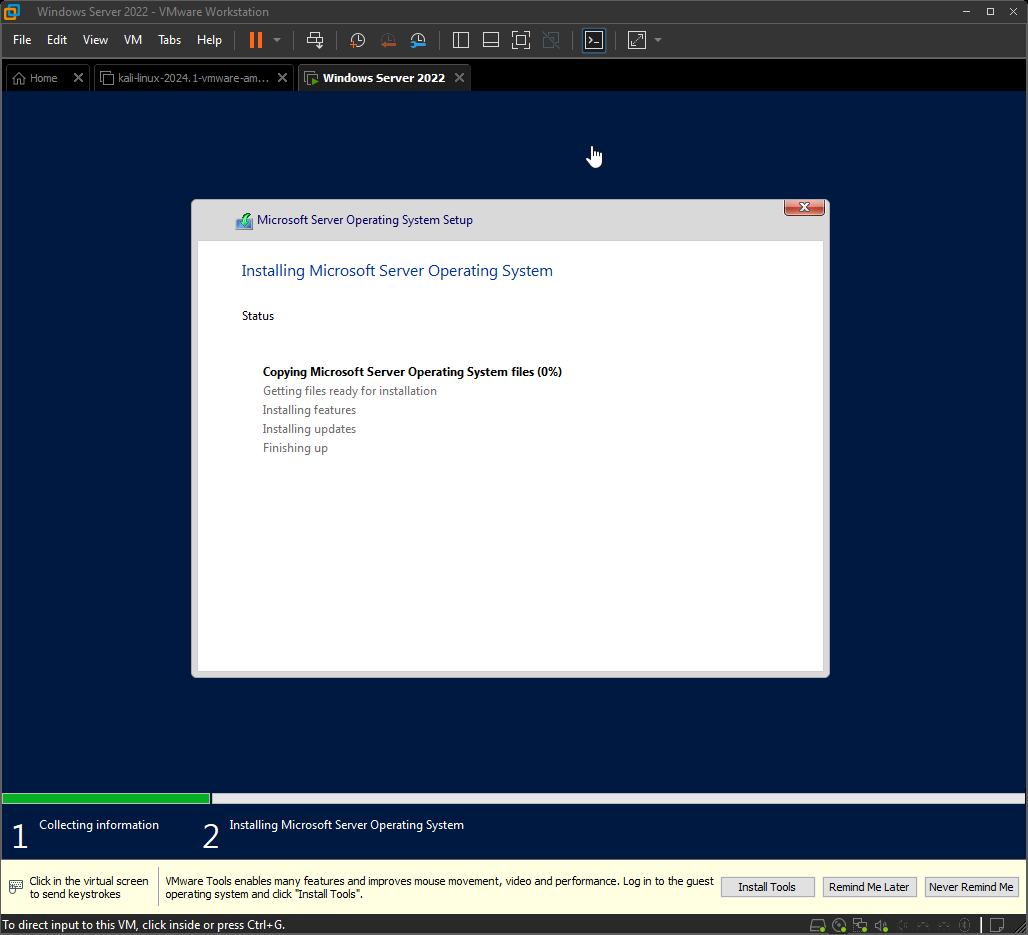Image resolution: width=1028 pixels, height=935 pixels.
Task: Click the Setup dialog title icon
Action: point(244,221)
